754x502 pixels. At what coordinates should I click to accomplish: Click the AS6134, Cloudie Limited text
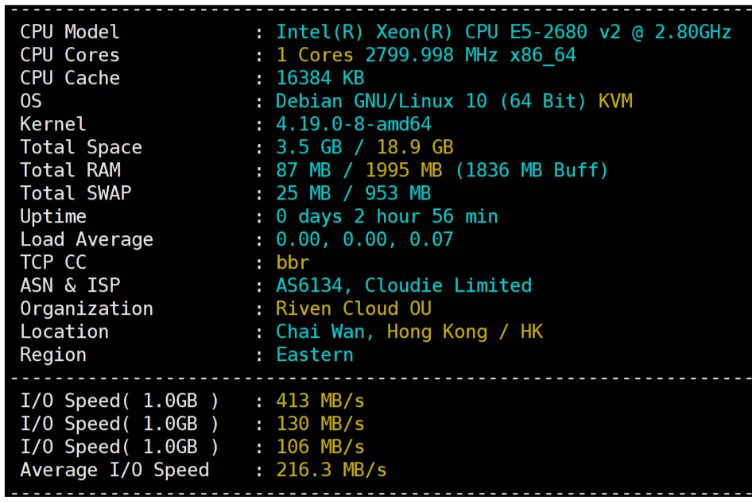coord(404,285)
